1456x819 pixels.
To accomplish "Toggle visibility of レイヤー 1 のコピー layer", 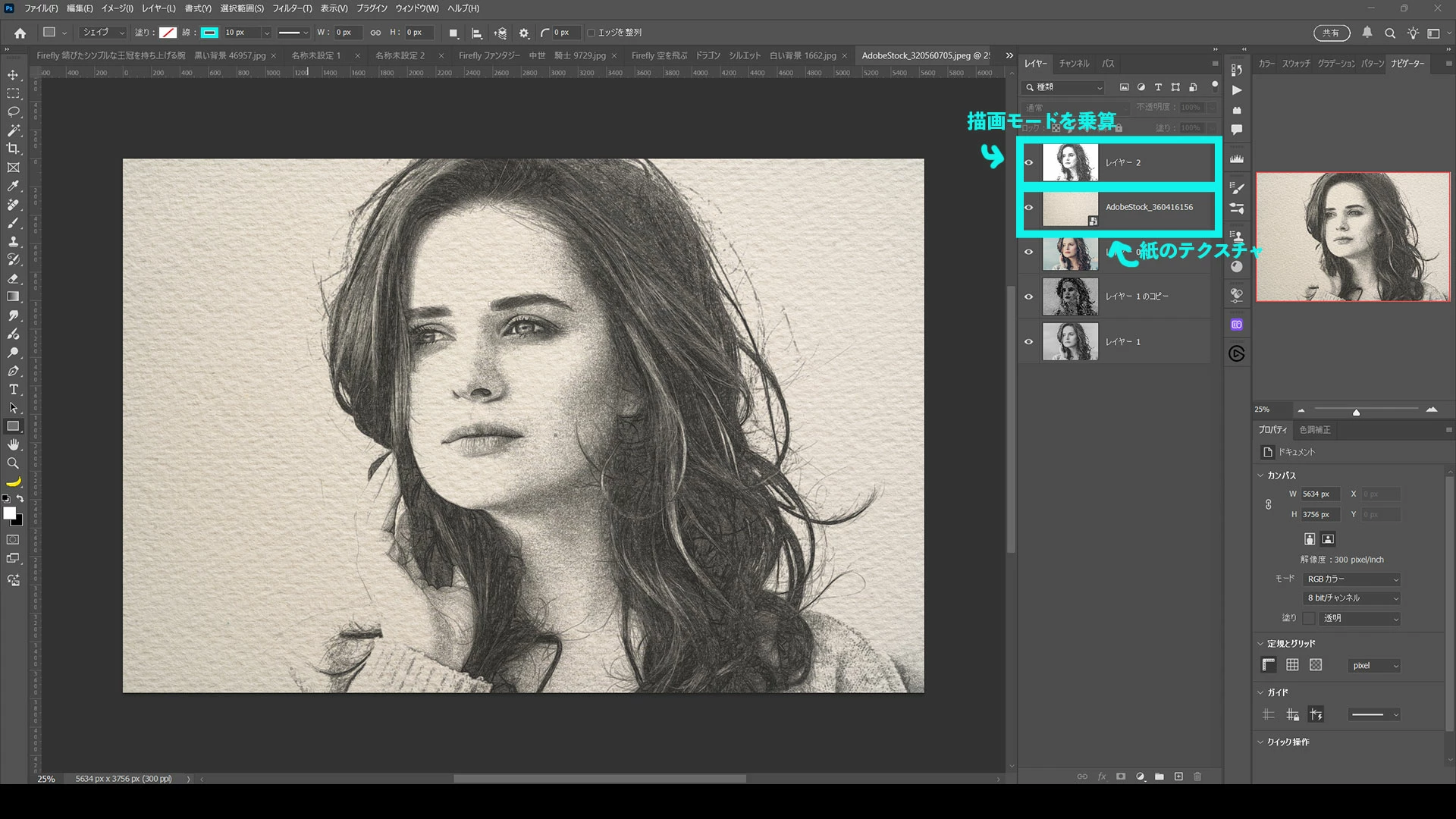I will point(1029,297).
